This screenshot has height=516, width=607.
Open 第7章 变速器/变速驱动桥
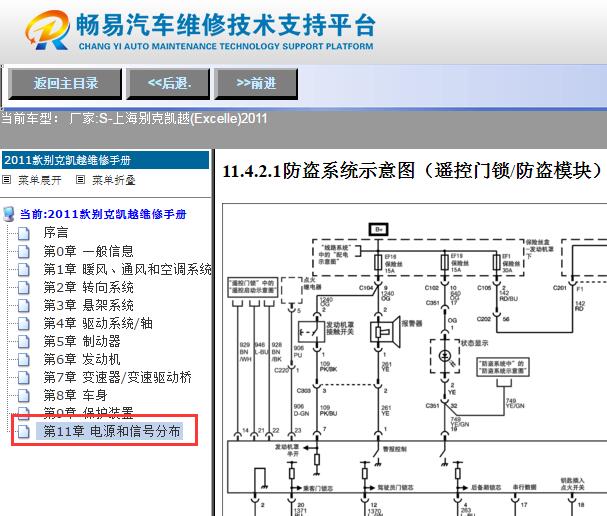[117, 377]
